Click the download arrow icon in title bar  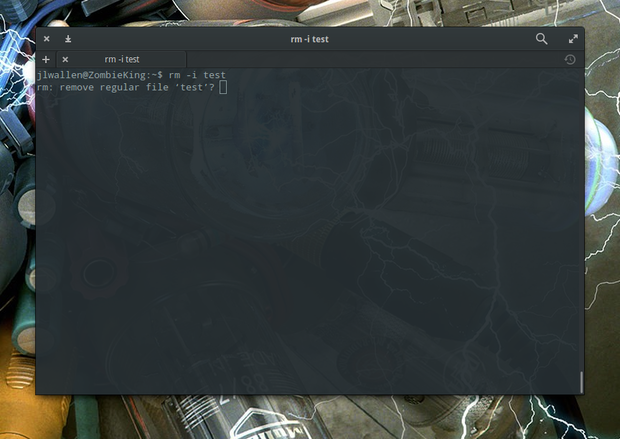point(68,39)
